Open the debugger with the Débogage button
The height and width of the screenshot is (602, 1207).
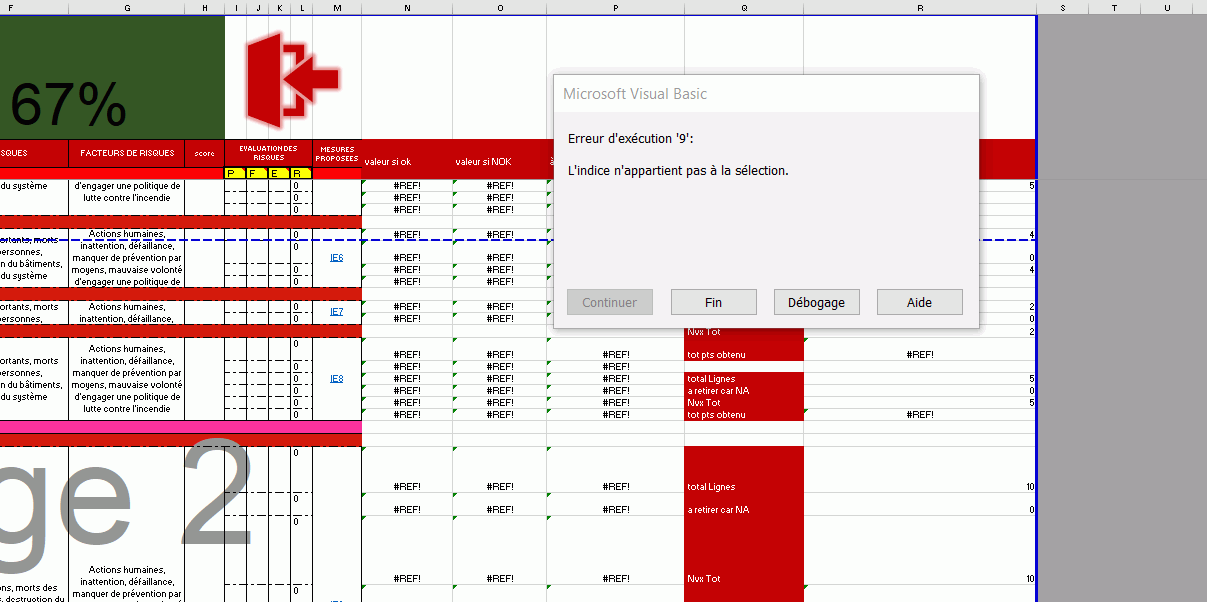816,302
